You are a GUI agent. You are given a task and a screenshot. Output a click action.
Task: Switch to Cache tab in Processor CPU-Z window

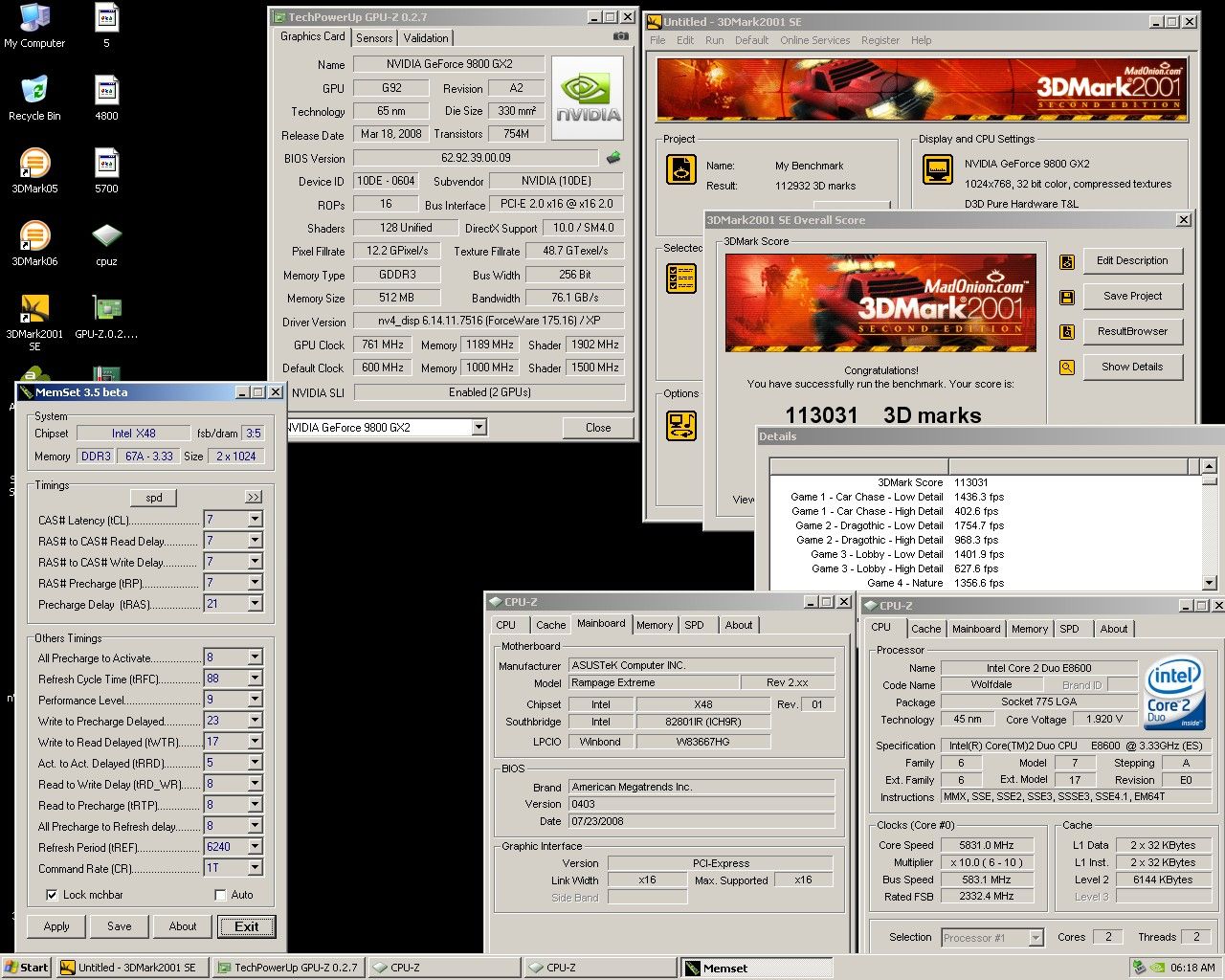[925, 629]
